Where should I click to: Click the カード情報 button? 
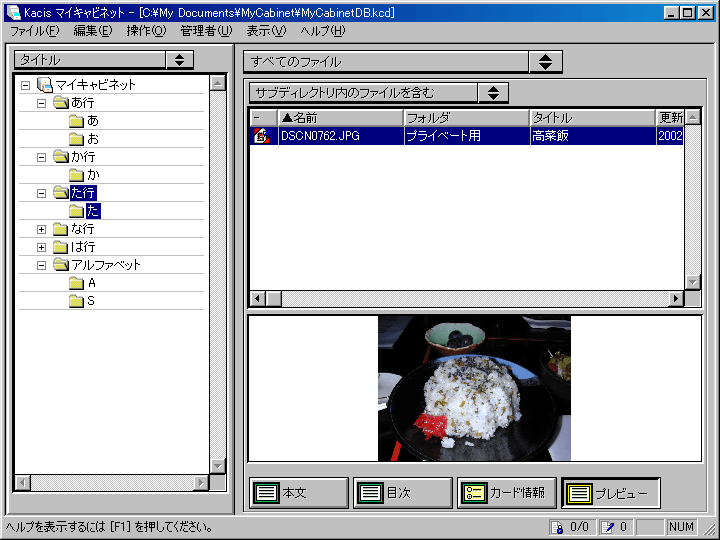click(506, 493)
